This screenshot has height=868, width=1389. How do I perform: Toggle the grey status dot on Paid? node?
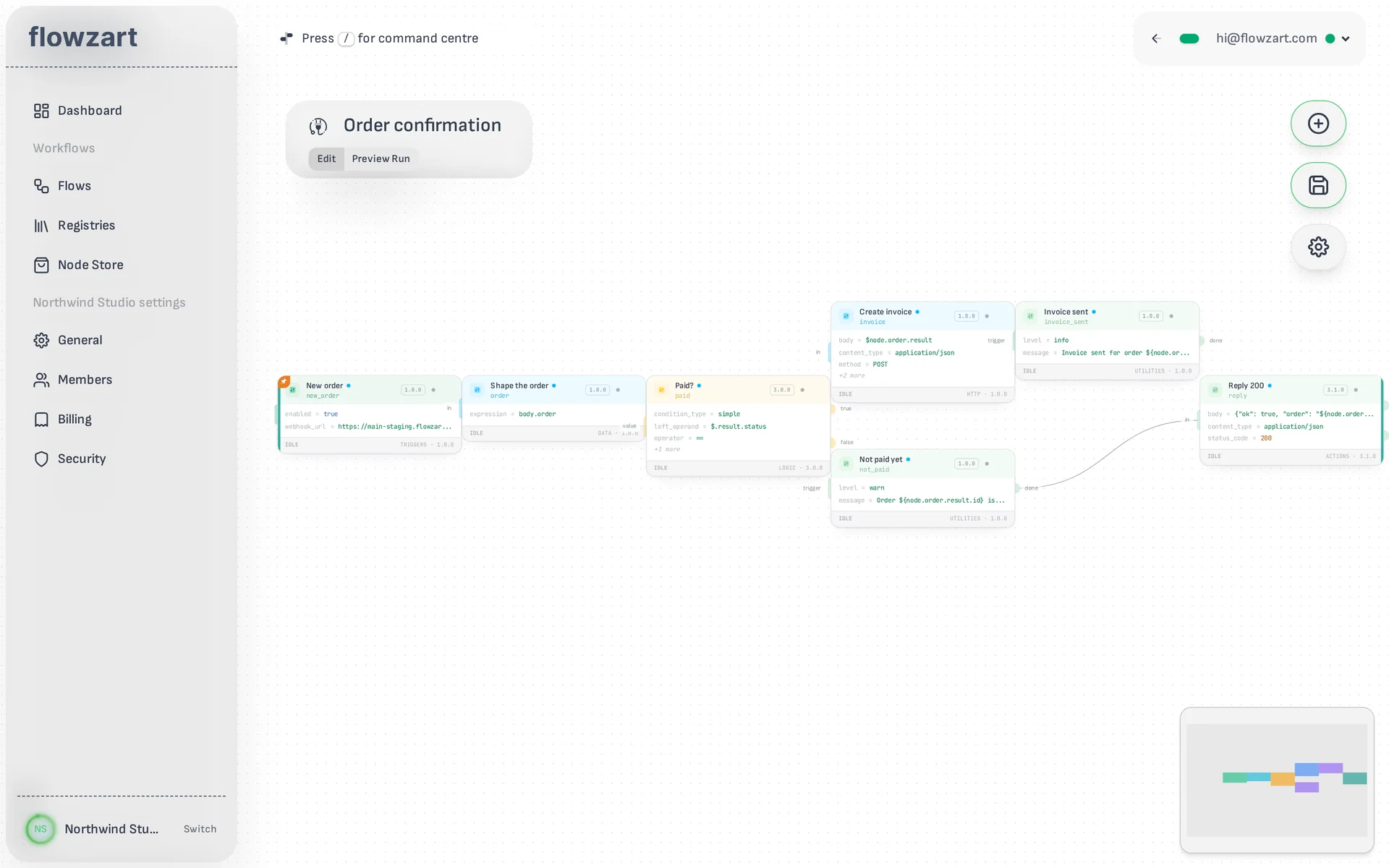point(802,390)
